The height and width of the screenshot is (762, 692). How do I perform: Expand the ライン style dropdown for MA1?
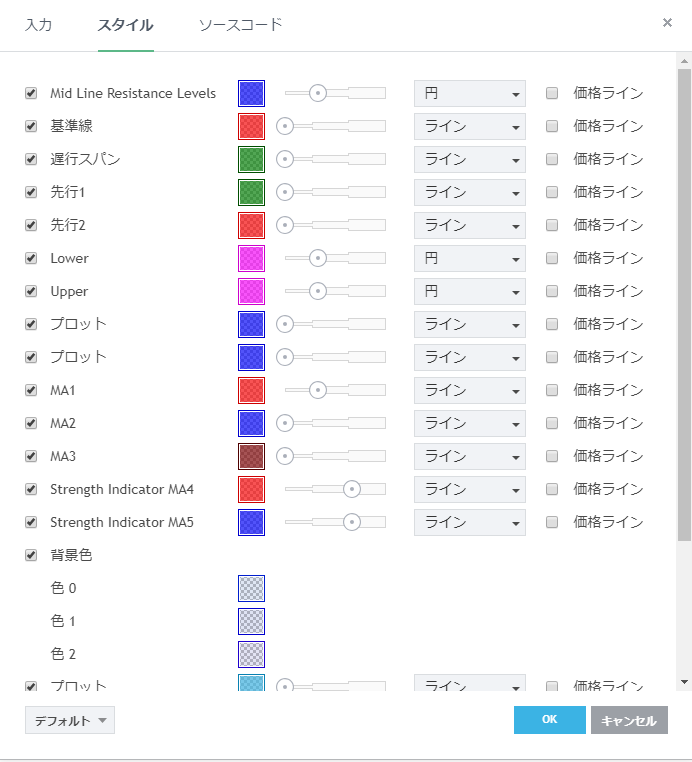(469, 390)
